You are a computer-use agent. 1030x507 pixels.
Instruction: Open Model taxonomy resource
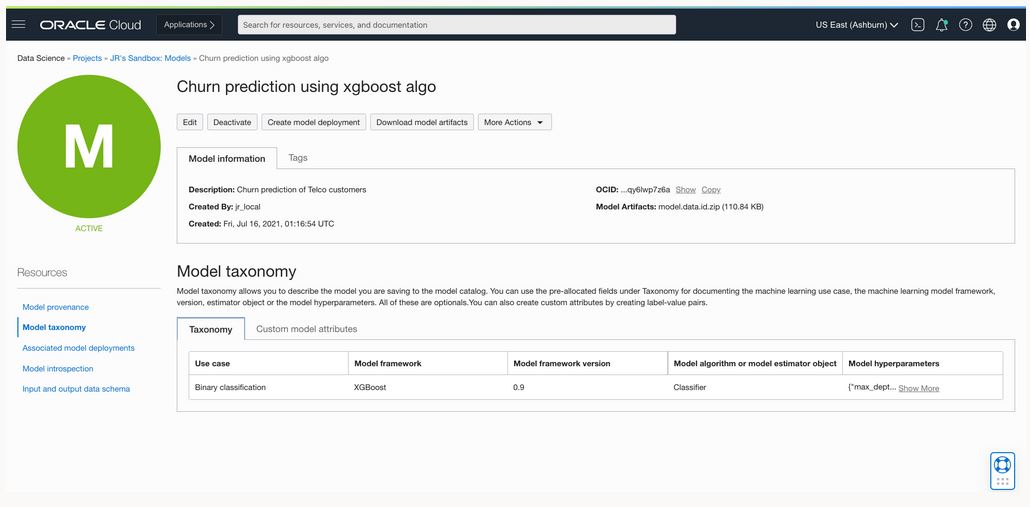tap(54, 327)
